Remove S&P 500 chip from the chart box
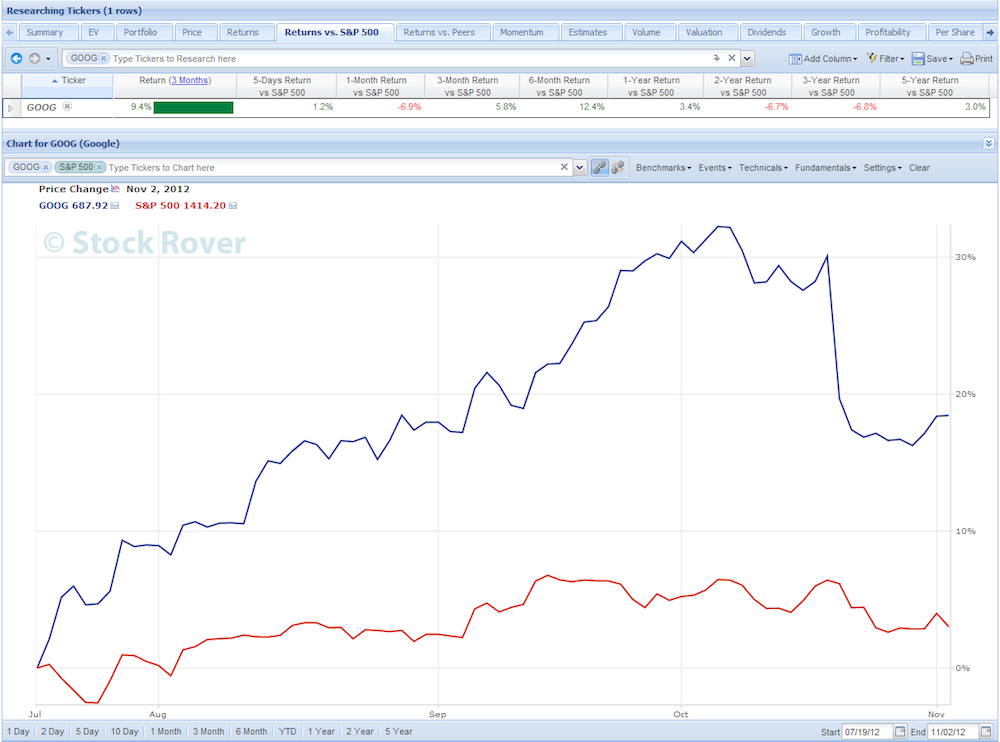 (x=99, y=167)
